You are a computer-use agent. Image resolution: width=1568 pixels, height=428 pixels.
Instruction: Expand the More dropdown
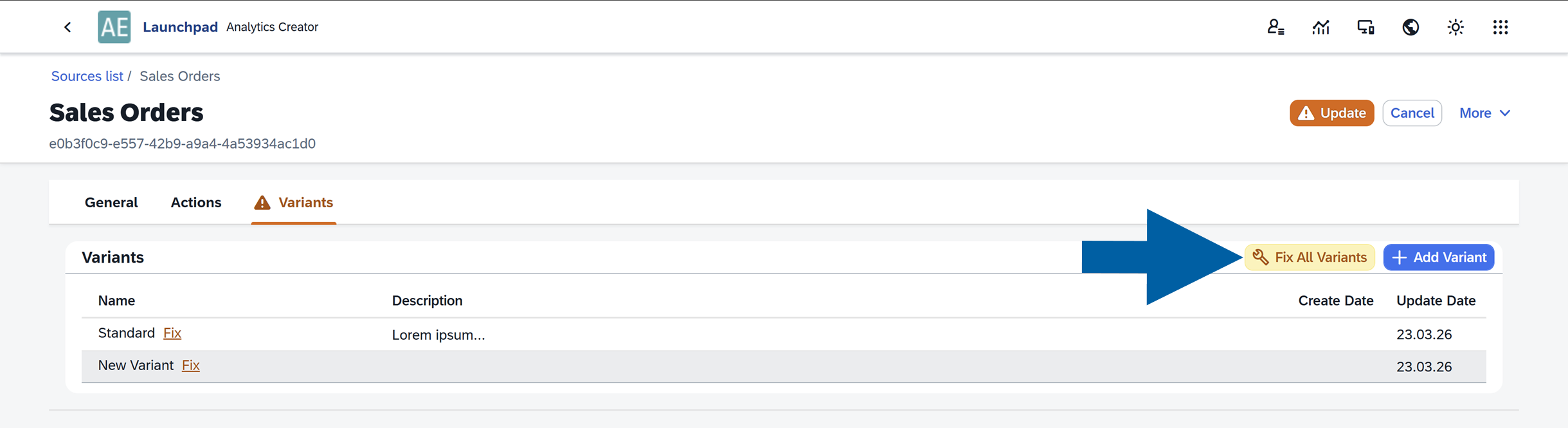click(x=1484, y=113)
